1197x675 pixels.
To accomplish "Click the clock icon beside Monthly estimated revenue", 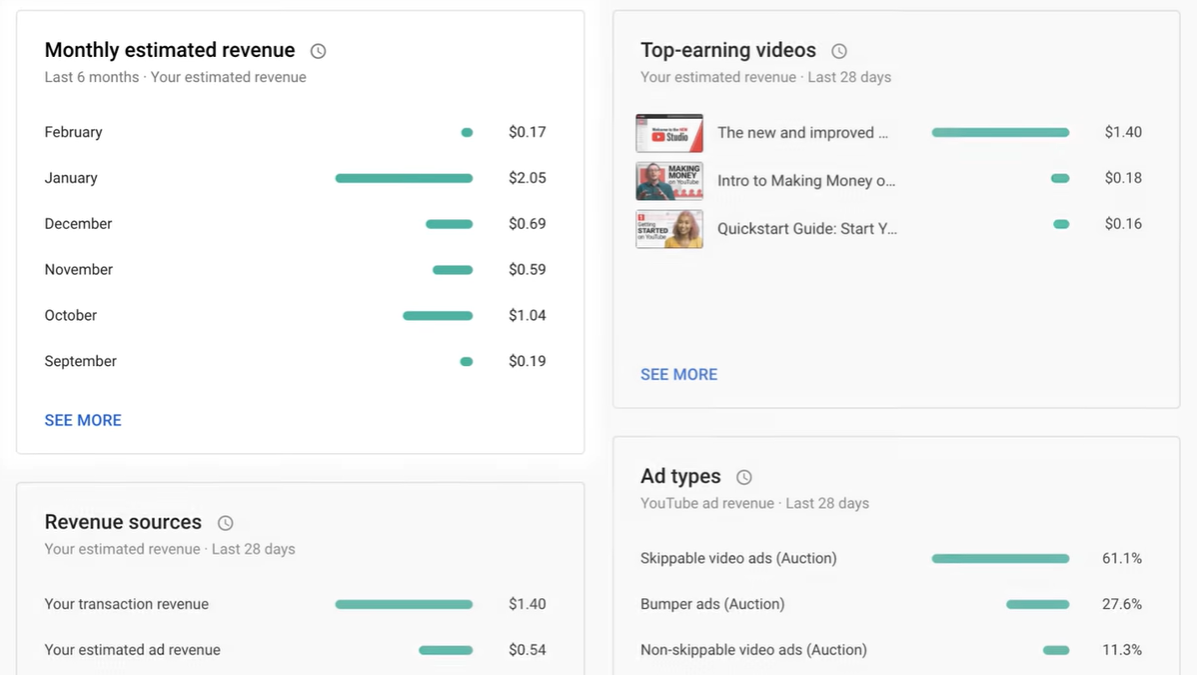I will tap(317, 50).
